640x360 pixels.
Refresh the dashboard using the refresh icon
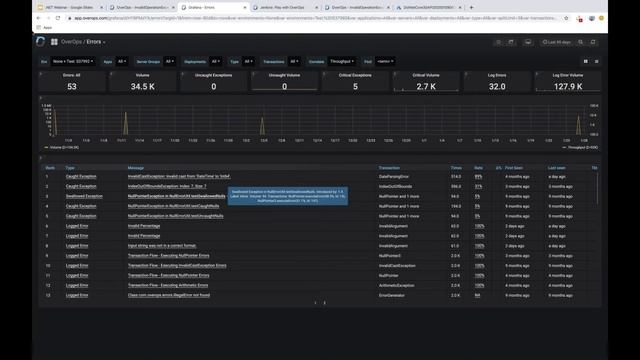click(x=593, y=42)
